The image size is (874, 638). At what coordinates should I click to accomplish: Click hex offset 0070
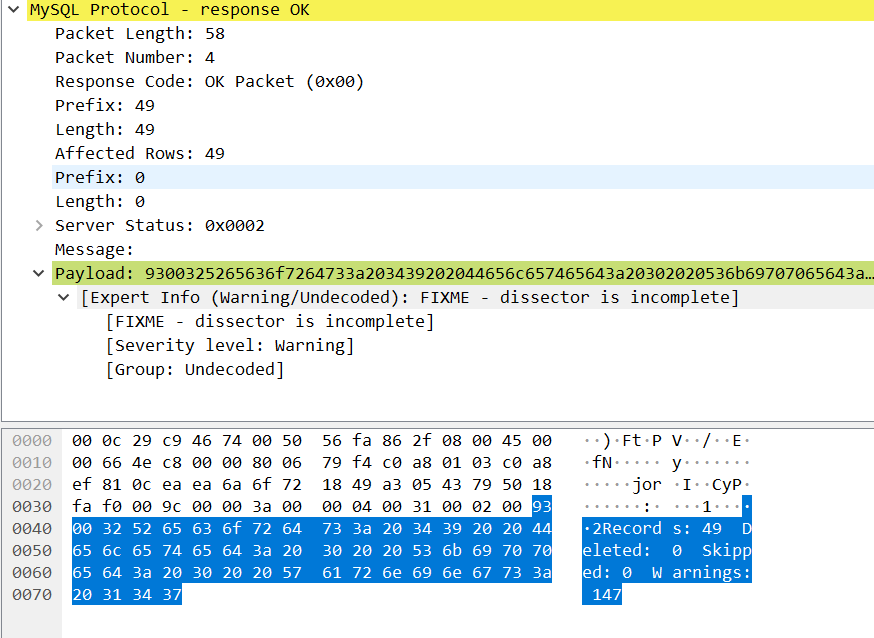32,595
